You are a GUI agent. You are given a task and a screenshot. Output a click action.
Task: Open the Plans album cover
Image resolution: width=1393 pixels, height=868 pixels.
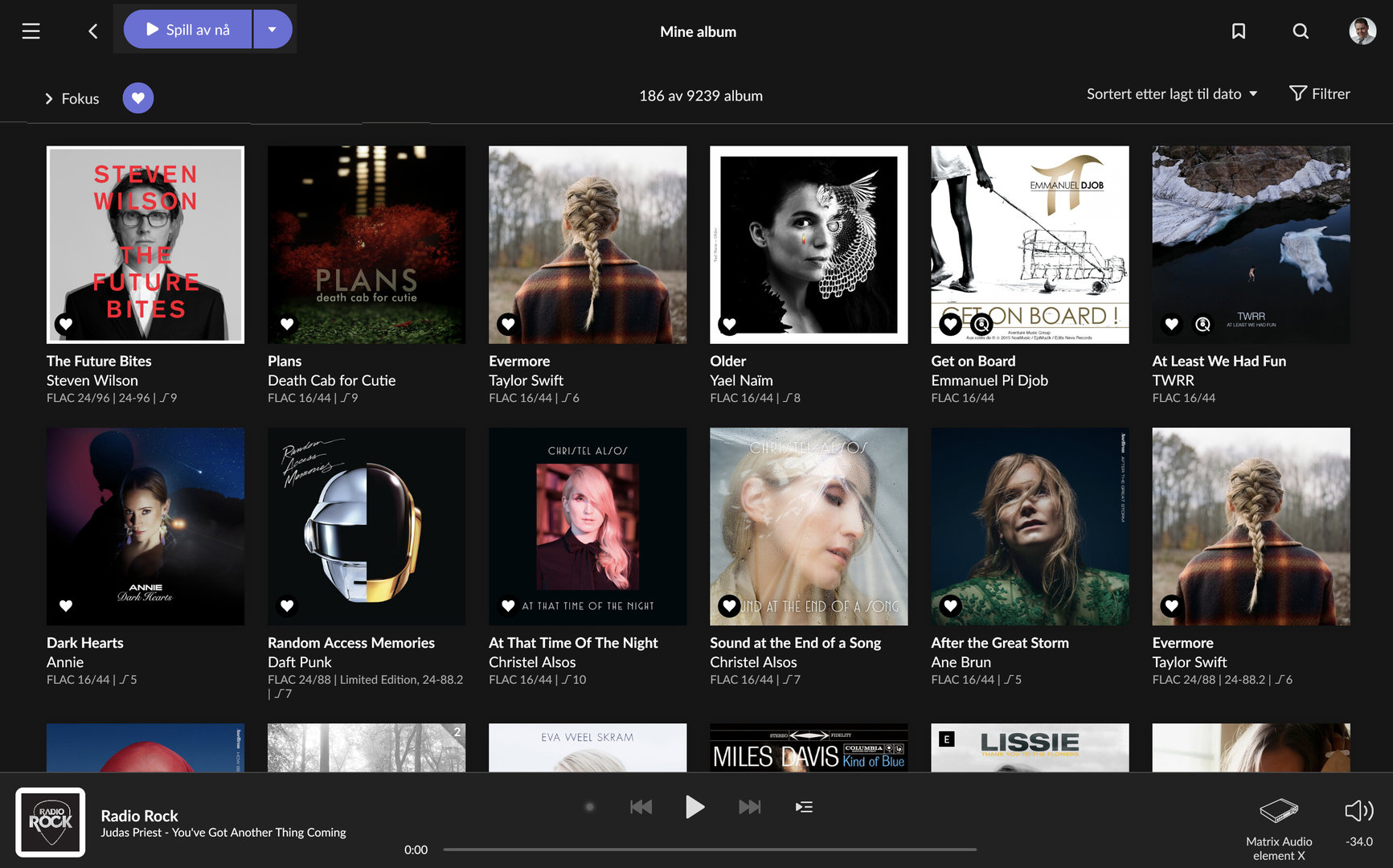pyautogui.click(x=367, y=244)
